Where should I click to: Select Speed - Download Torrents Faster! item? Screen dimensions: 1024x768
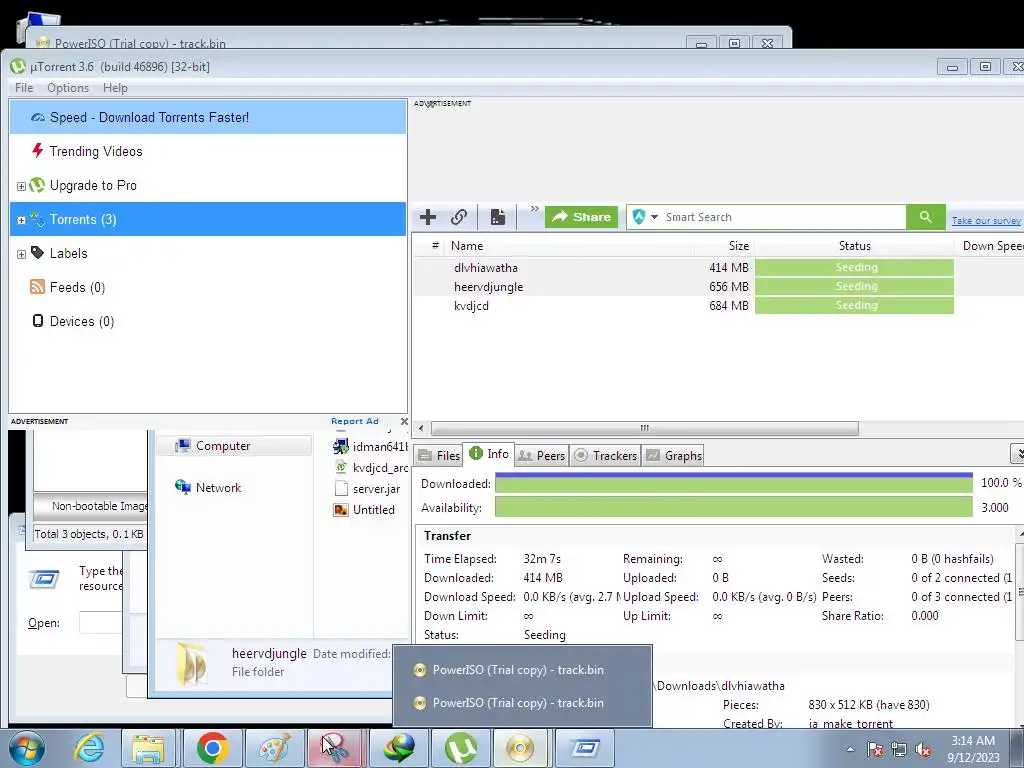coord(208,118)
